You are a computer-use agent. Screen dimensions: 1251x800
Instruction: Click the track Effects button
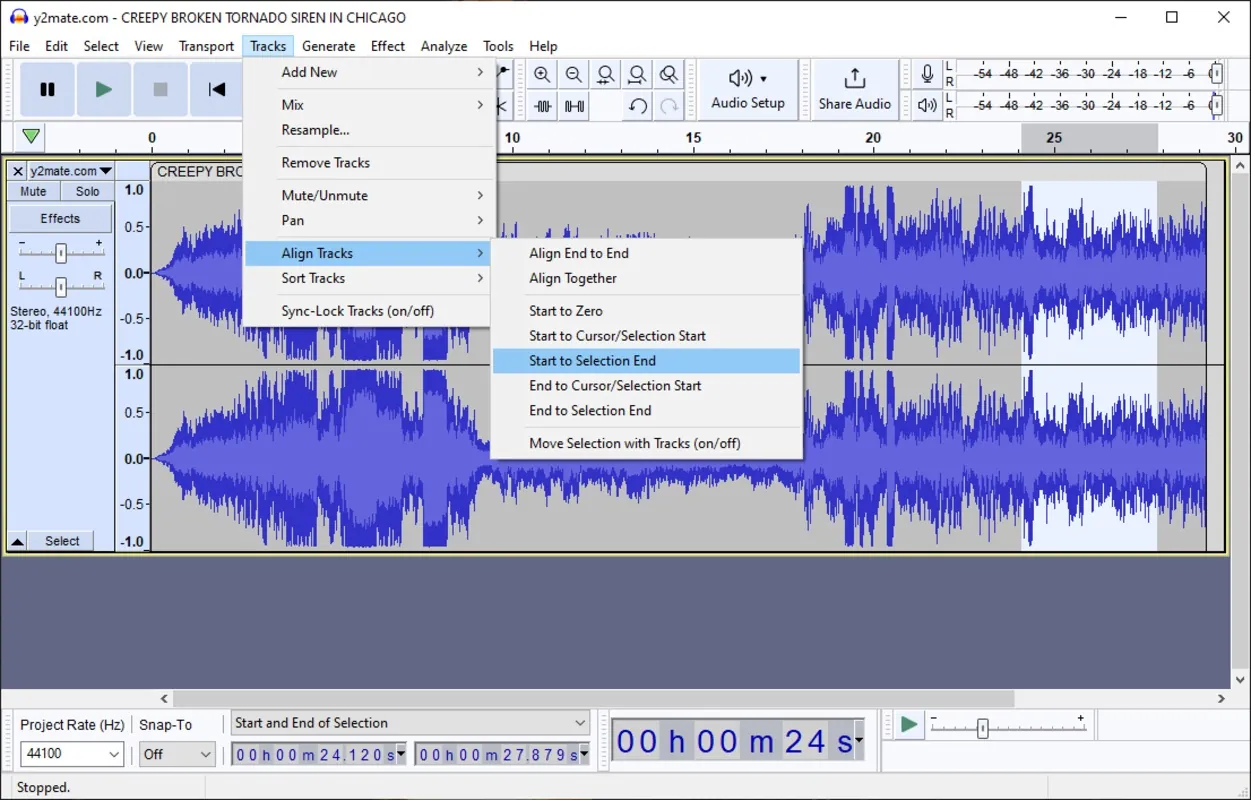click(60, 218)
